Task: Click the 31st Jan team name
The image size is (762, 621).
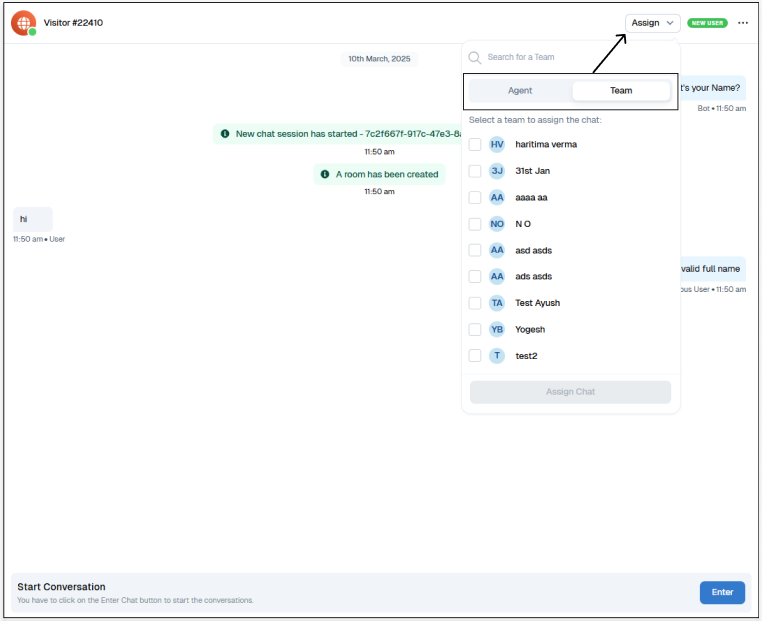Action: [532, 171]
